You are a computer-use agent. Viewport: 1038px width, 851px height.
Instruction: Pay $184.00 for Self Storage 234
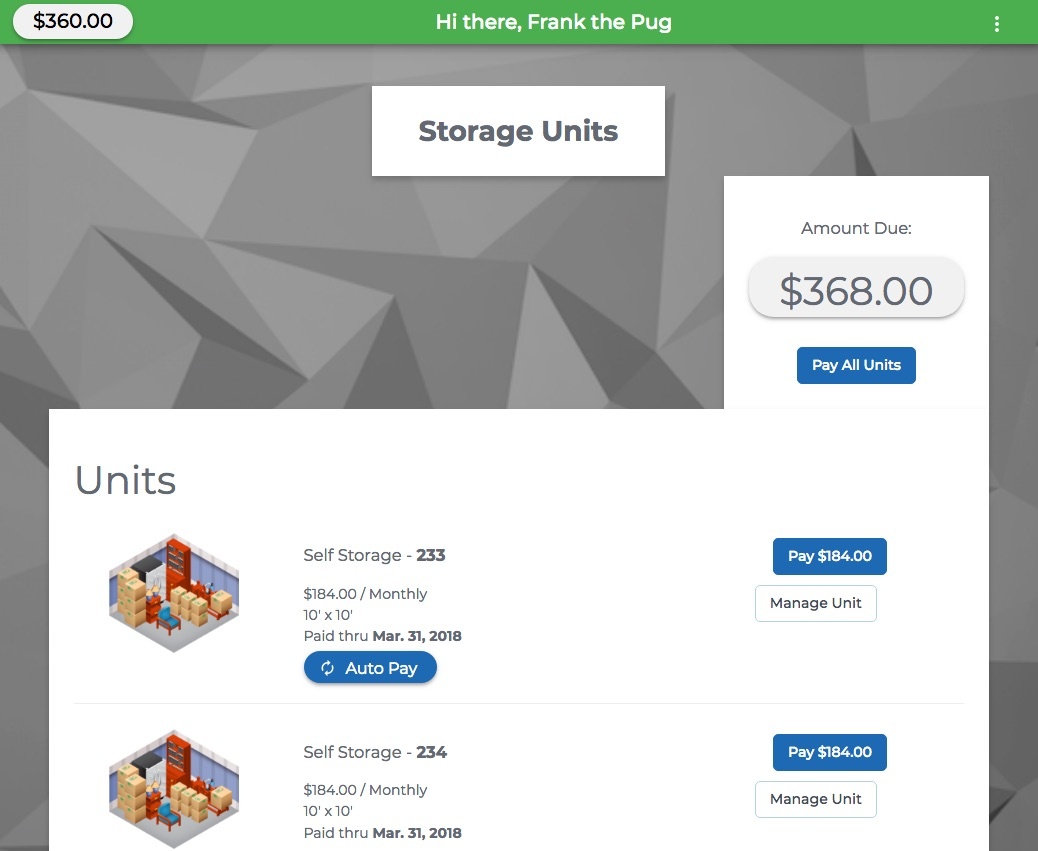pos(829,752)
